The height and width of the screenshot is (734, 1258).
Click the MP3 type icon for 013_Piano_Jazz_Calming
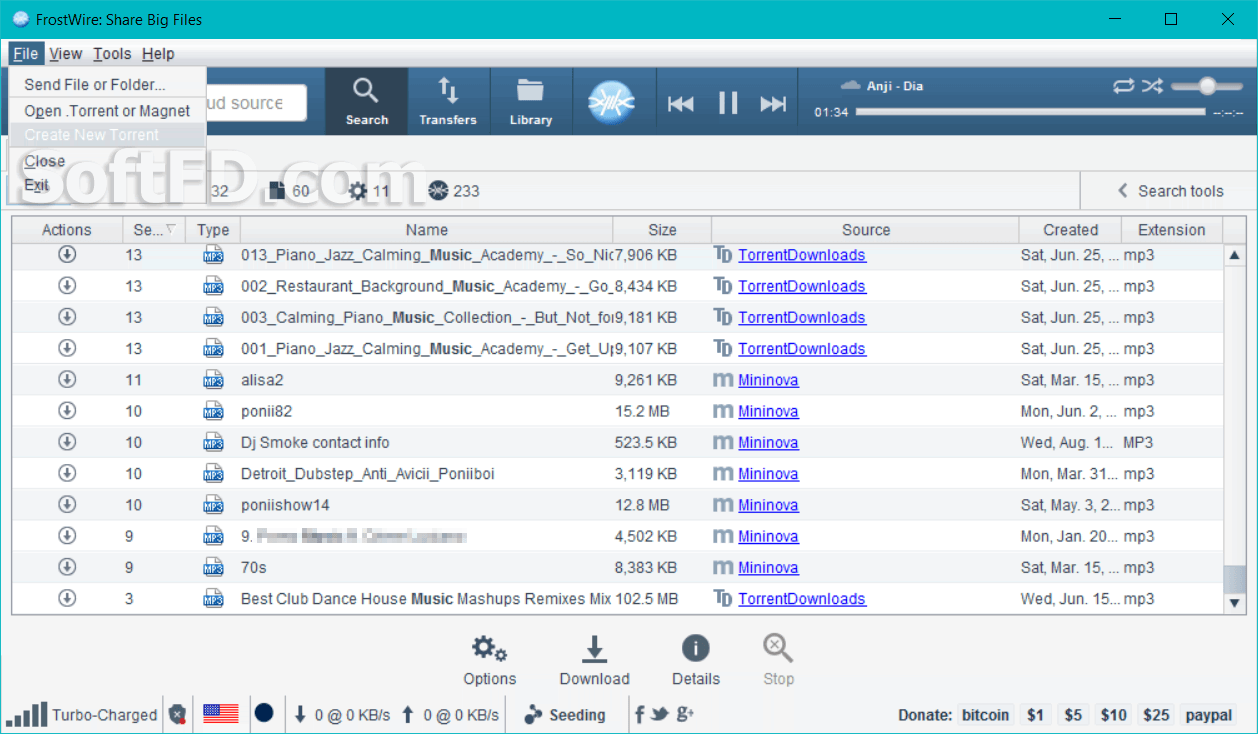(x=213, y=255)
